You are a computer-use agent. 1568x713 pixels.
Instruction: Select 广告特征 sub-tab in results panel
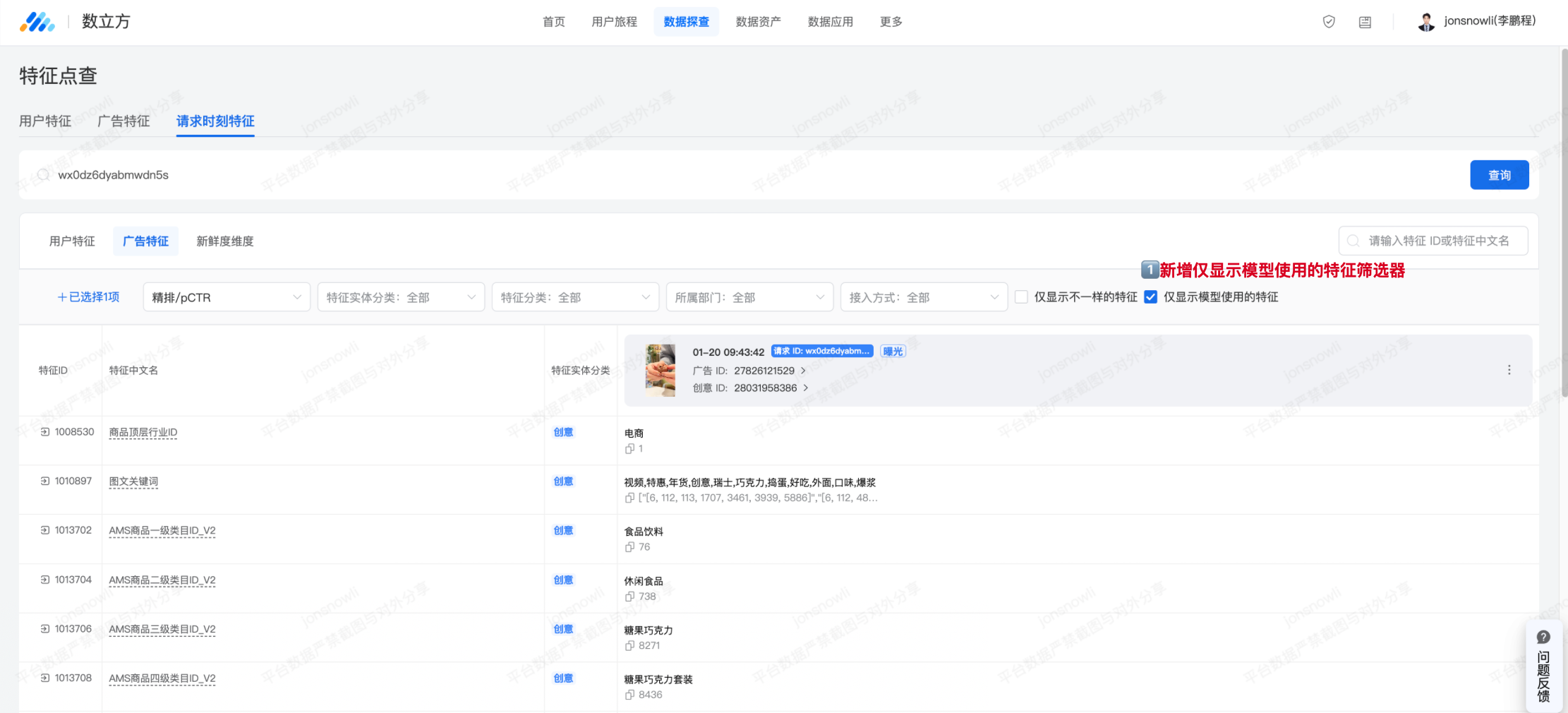point(145,241)
